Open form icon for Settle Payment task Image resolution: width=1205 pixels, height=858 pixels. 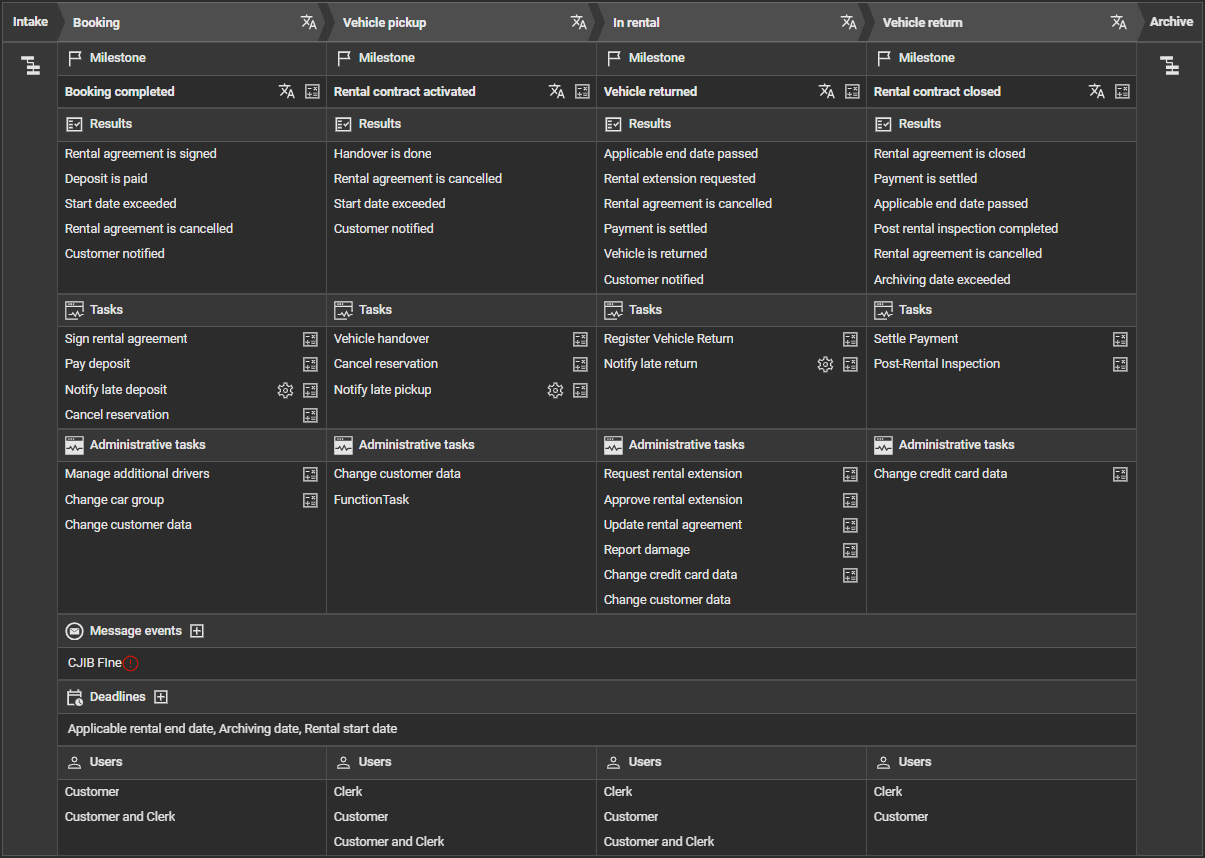click(x=1120, y=339)
